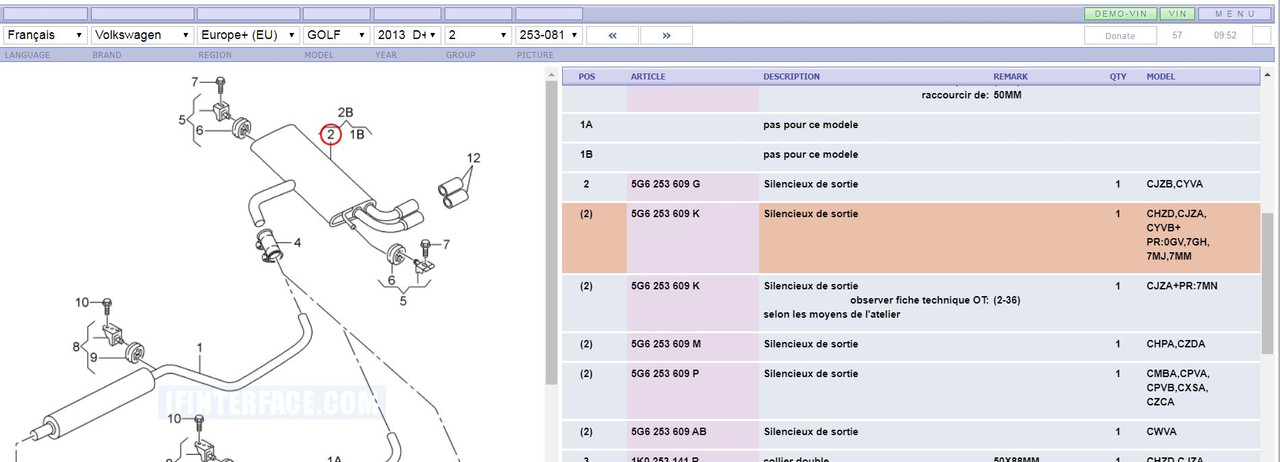Click label 1 front pipe in diagram
1280x462 pixels.
(199, 348)
